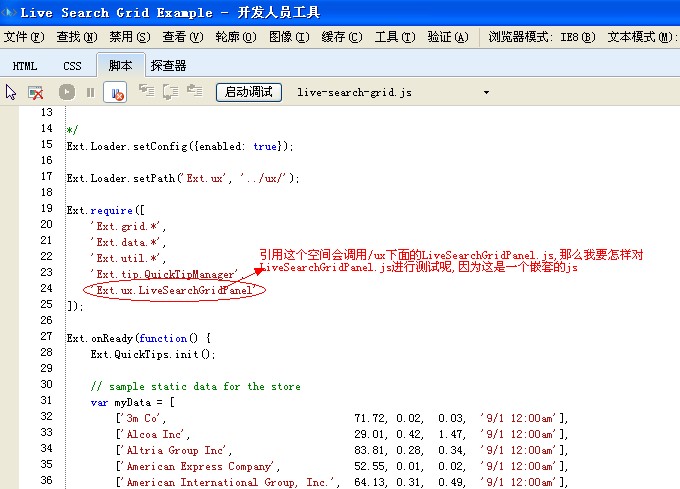Open the 禁用(S) menu
The height and width of the screenshot is (489, 680).
130,37
